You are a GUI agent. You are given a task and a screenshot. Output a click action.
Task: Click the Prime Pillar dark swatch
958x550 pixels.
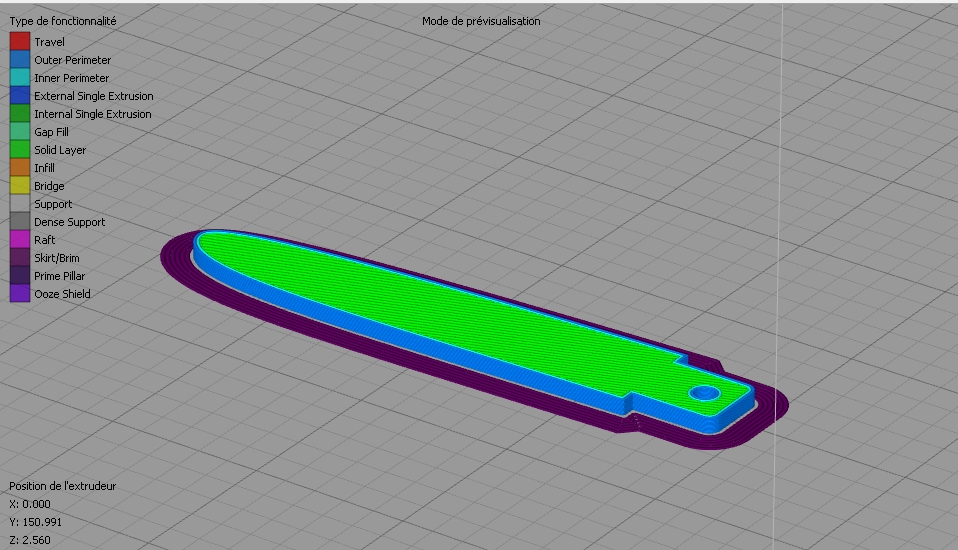[20, 276]
